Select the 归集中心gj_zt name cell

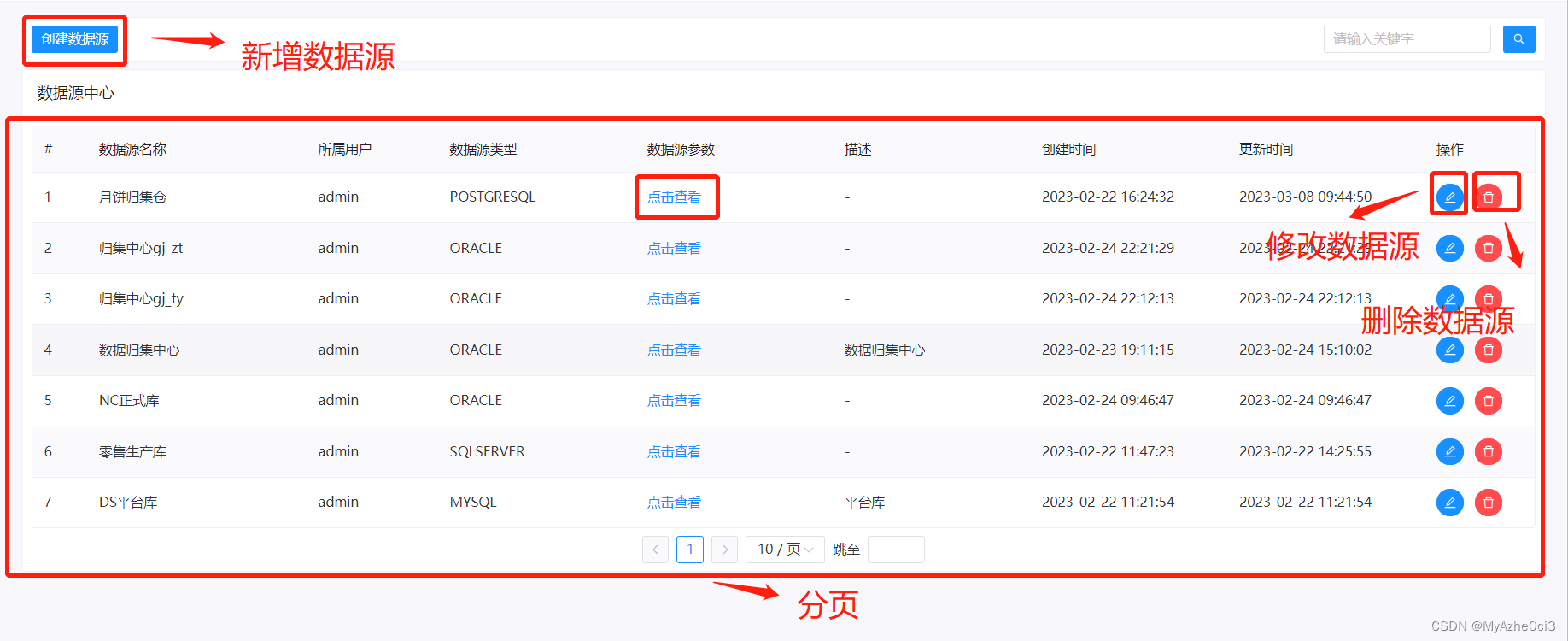[x=141, y=248]
